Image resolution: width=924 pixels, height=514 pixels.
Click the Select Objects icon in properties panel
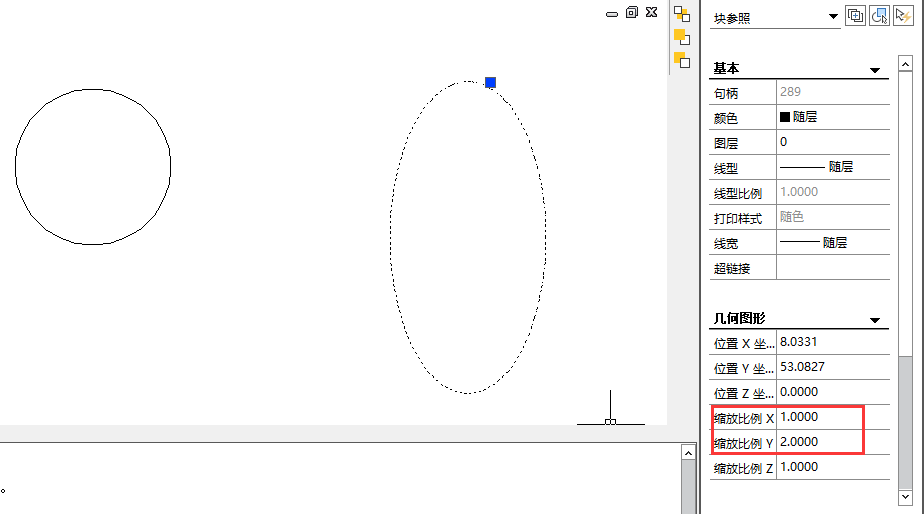pos(880,15)
